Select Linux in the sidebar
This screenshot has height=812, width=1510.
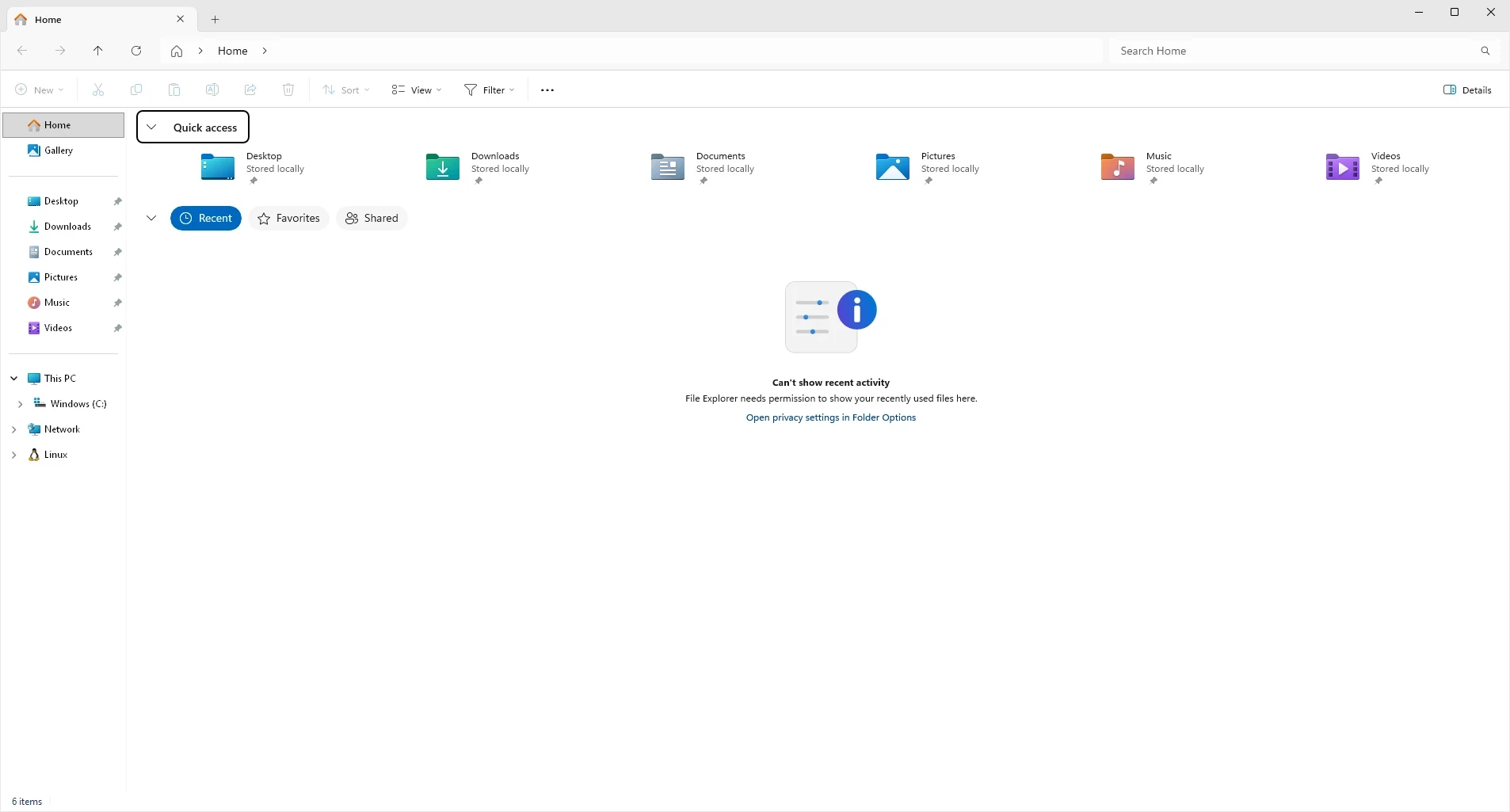(55, 455)
